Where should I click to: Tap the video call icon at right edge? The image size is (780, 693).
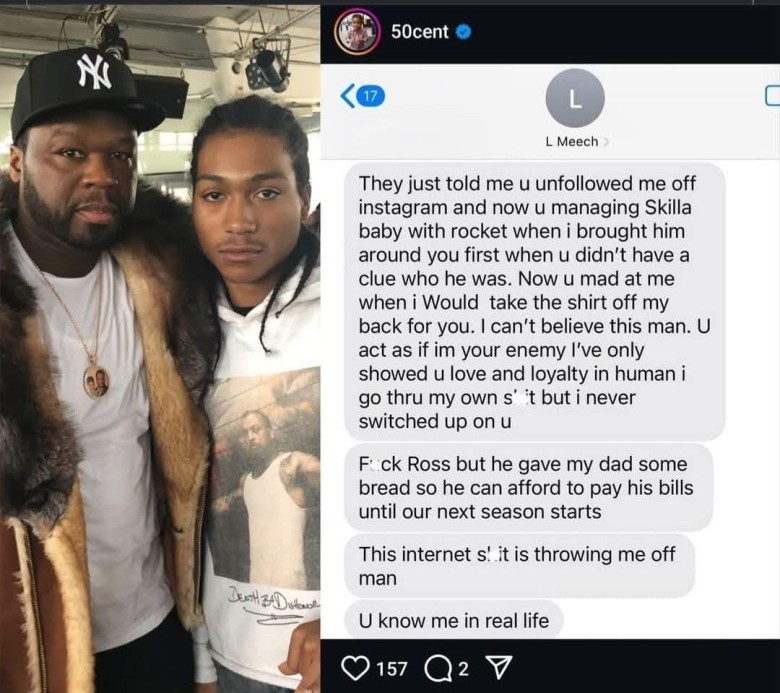tap(772, 96)
